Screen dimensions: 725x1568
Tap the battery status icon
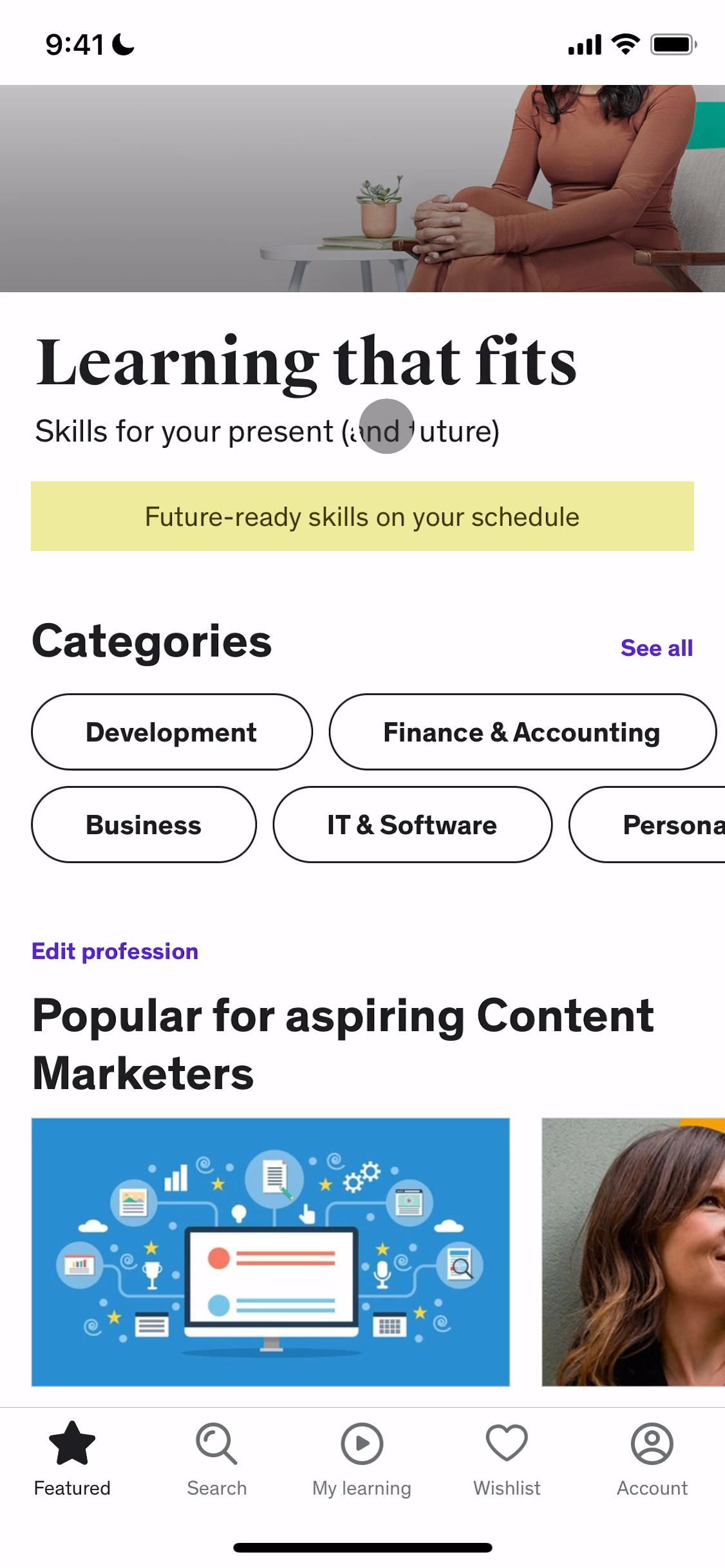(x=673, y=45)
